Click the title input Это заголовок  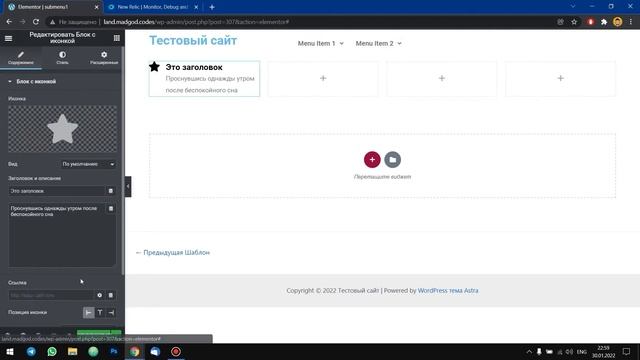click(x=56, y=191)
